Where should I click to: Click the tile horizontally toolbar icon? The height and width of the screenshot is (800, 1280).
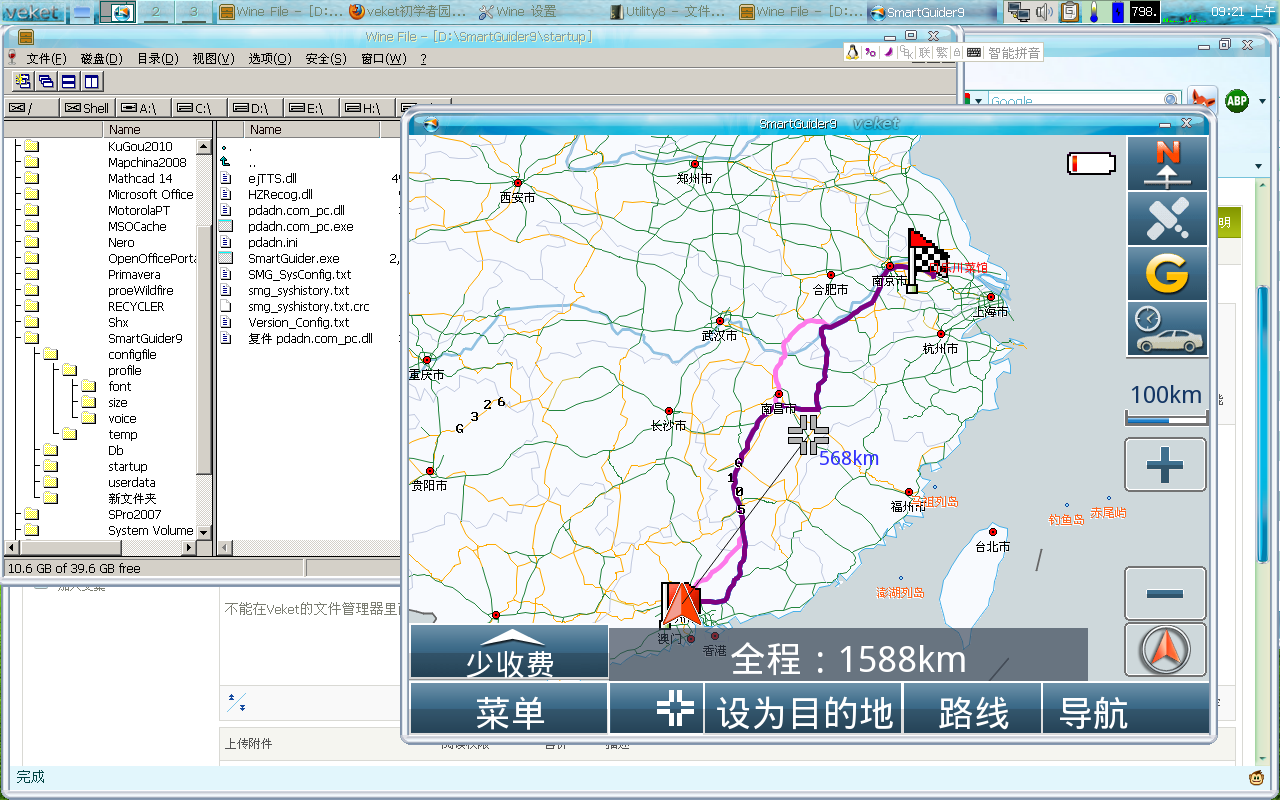pyautogui.click(x=68, y=81)
